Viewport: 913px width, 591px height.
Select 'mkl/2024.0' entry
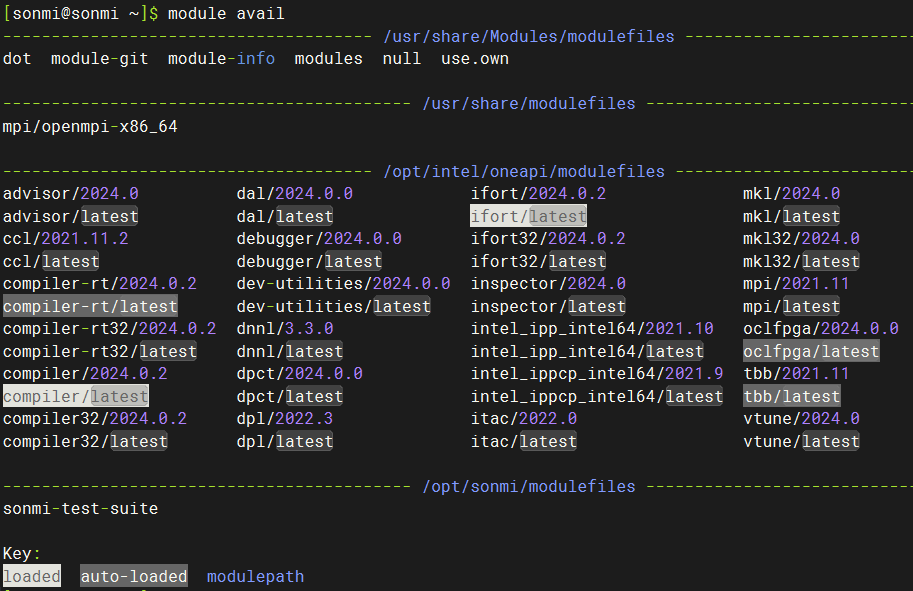[x=791, y=193]
